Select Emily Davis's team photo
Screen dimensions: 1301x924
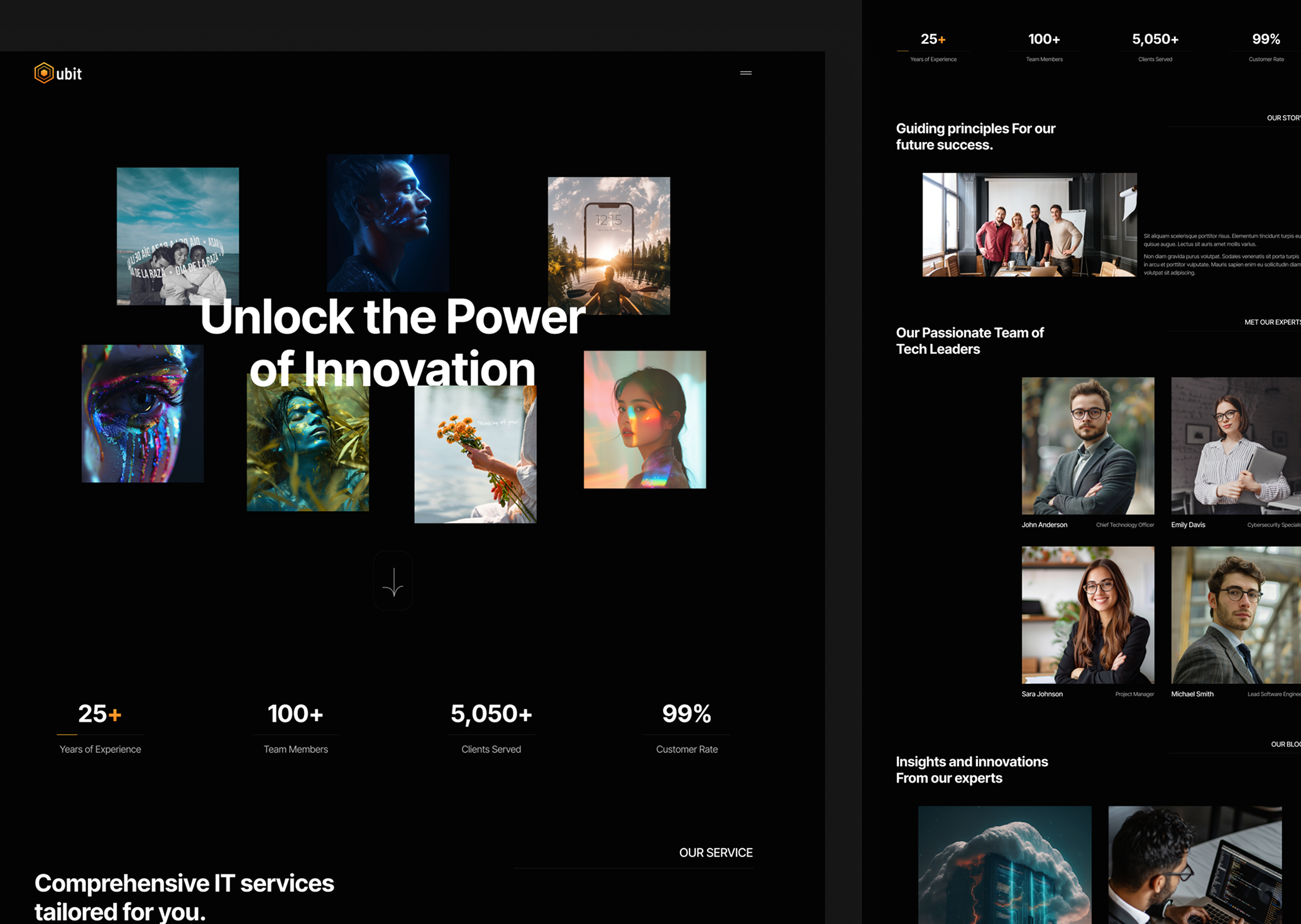pos(1235,445)
